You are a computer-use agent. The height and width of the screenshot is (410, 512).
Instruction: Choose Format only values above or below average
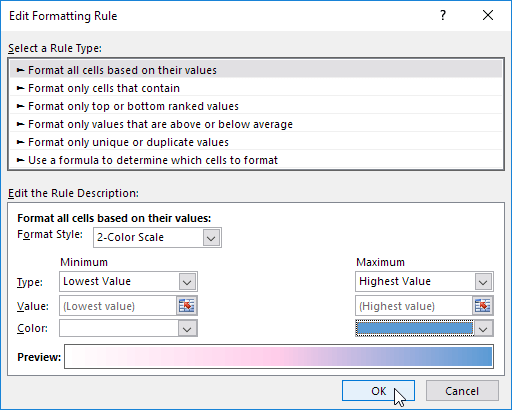coord(256,124)
